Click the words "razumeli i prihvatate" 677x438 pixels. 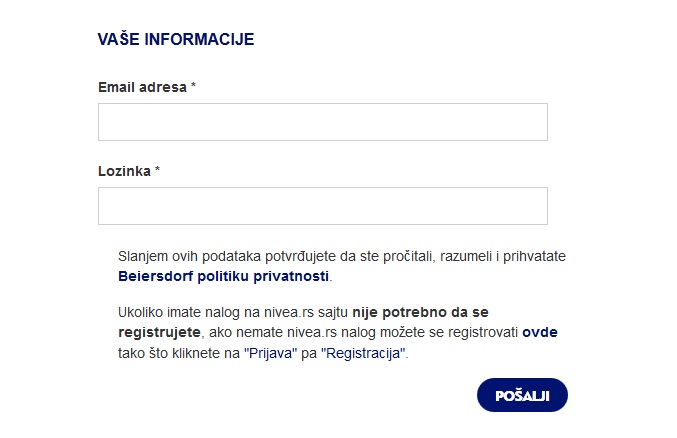coord(503,256)
